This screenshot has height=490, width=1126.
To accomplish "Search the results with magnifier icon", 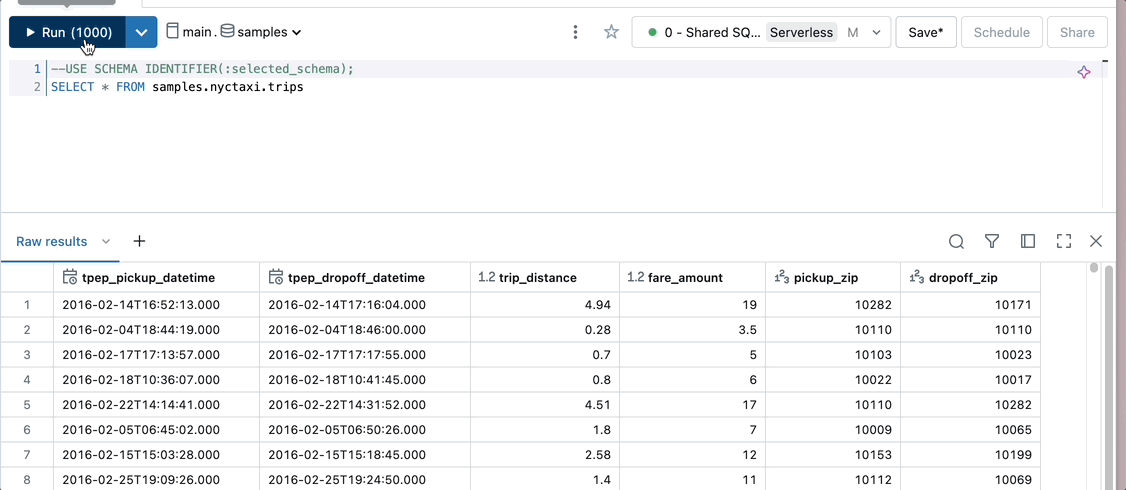I will pos(956,241).
